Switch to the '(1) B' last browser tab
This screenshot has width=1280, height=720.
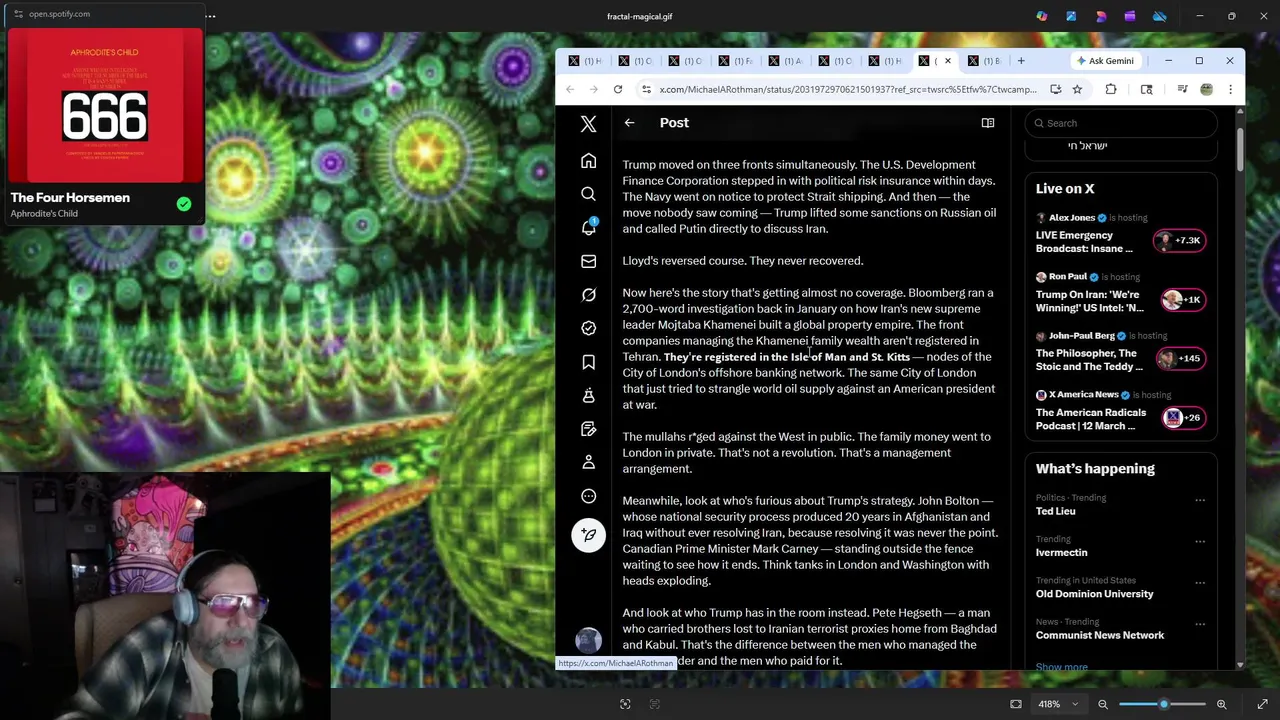(984, 61)
